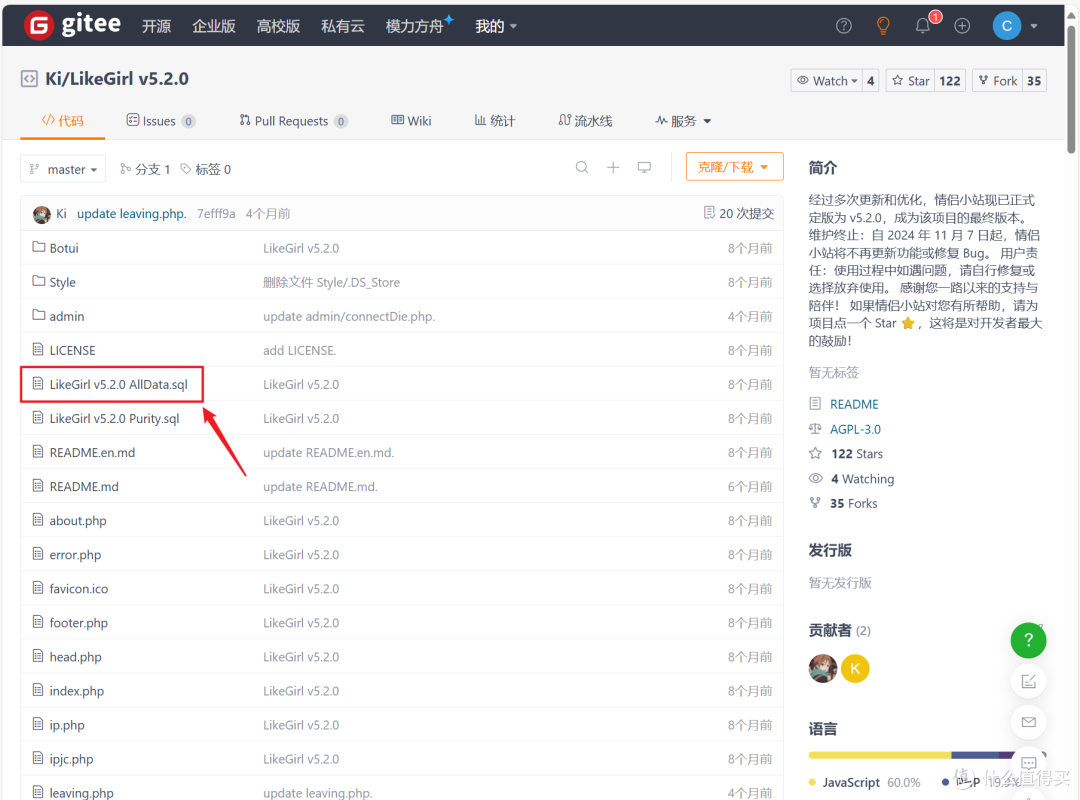1080x800 pixels.
Task: Switch to the Issues tab
Action: tap(160, 121)
